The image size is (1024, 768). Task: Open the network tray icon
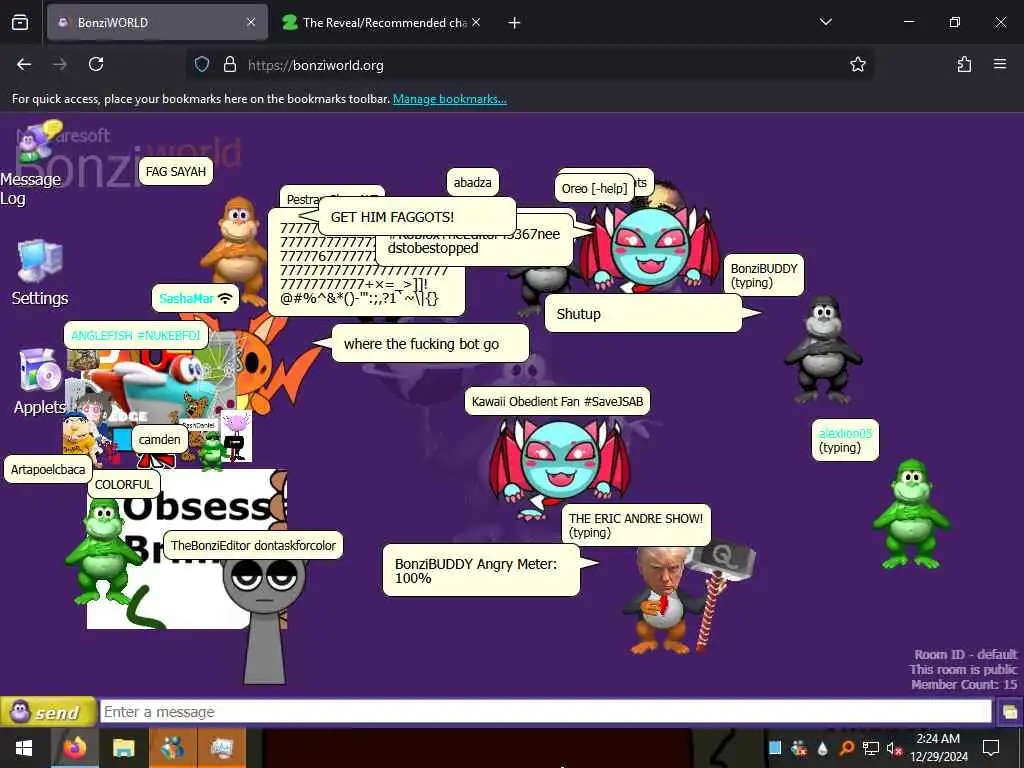[x=871, y=748]
